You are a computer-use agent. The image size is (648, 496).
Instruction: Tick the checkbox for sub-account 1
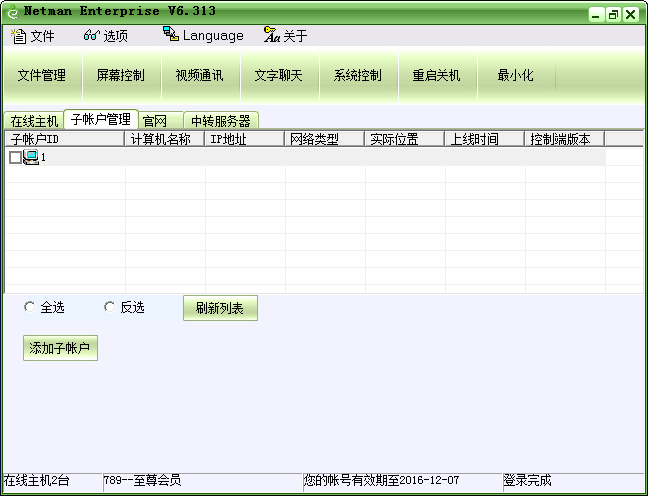pos(15,157)
